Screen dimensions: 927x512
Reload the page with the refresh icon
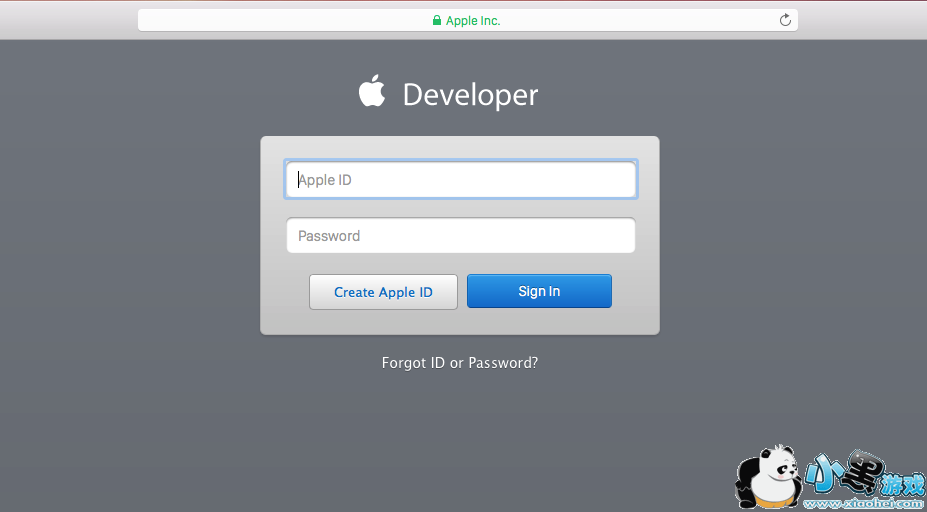(785, 20)
